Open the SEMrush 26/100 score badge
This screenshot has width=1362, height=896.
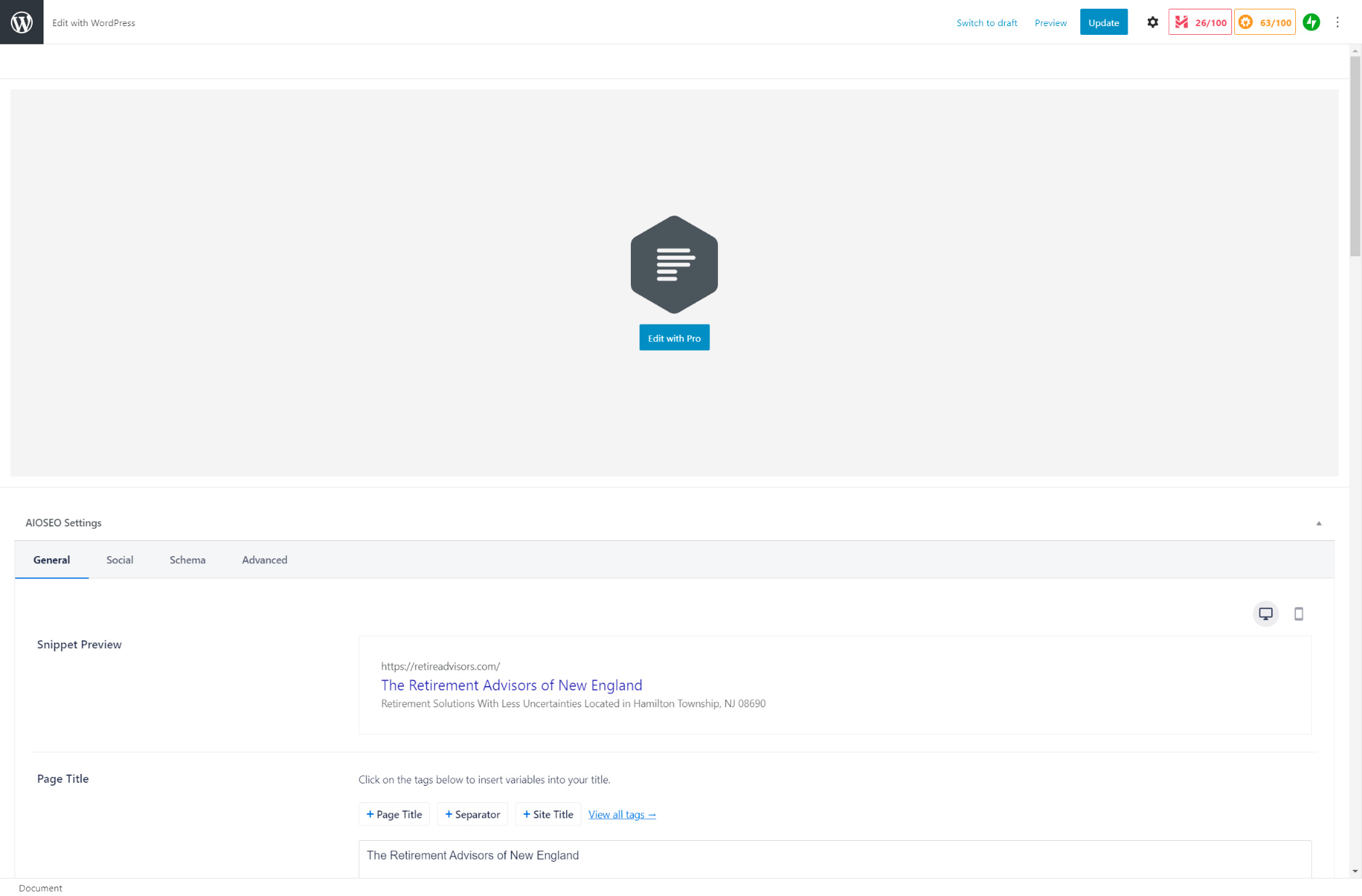click(x=1199, y=23)
